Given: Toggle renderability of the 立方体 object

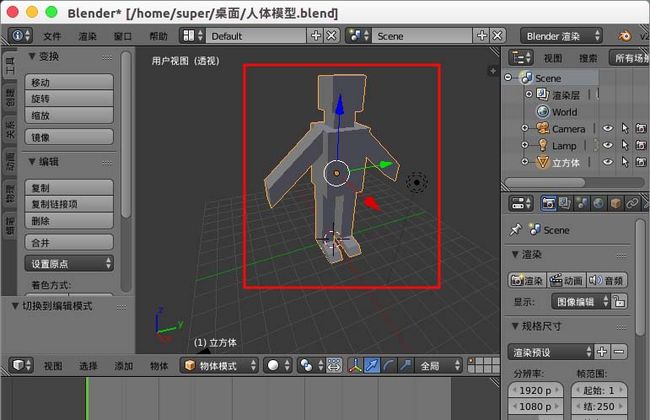Looking at the screenshot, I should point(641,162).
